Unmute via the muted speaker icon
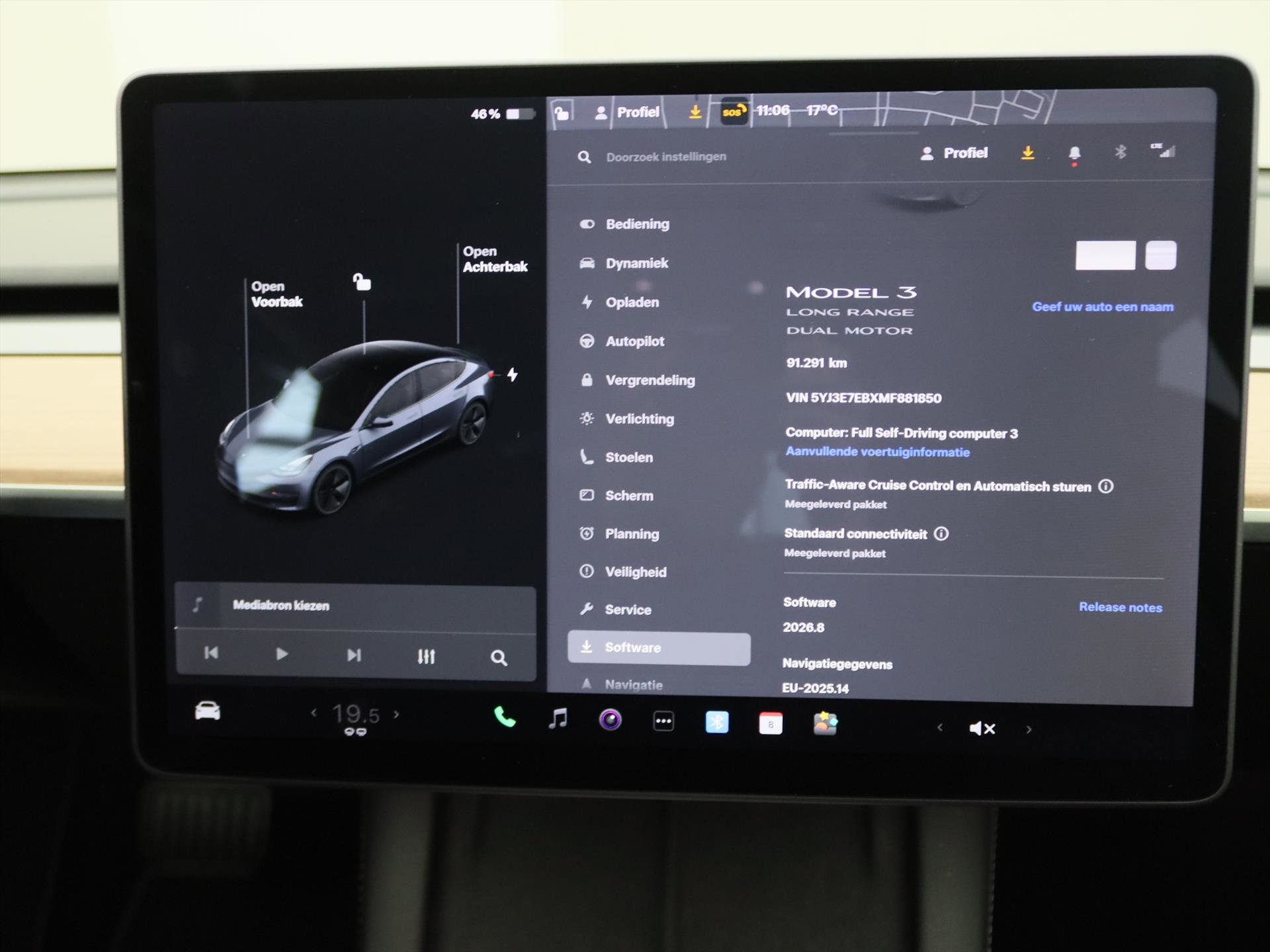The image size is (1270, 952). 982,729
